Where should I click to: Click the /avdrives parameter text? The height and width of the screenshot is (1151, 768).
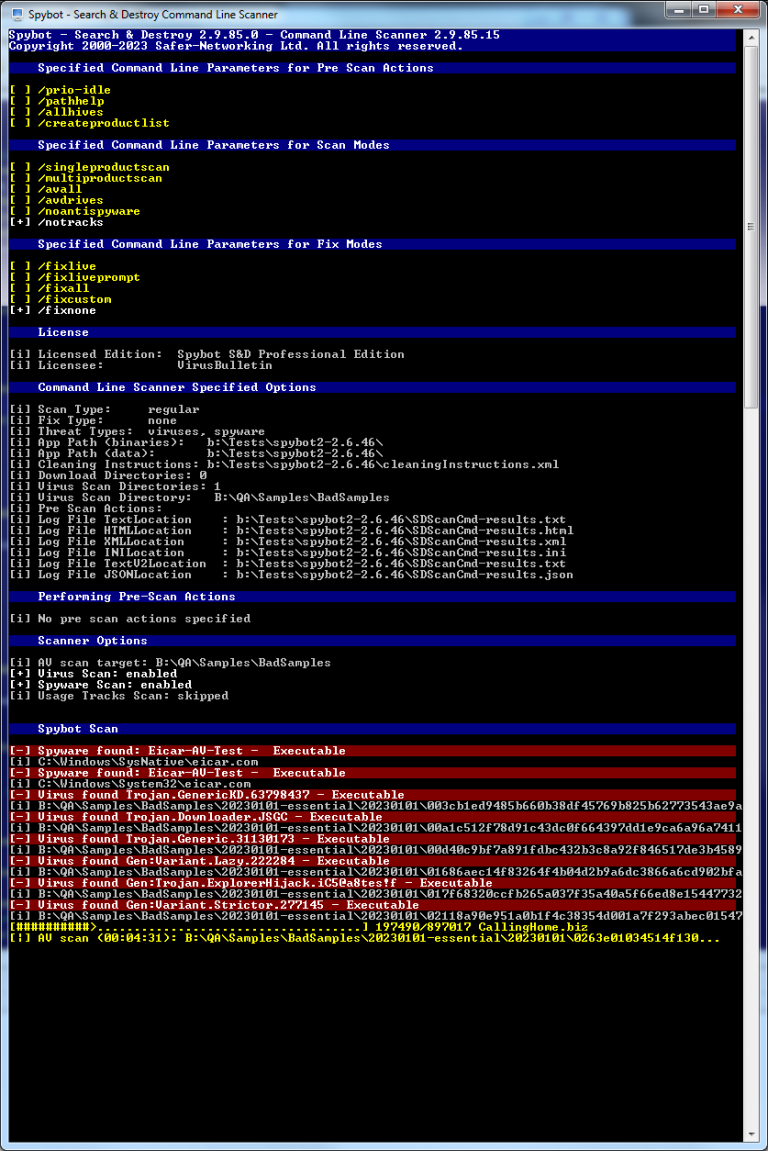coord(70,200)
